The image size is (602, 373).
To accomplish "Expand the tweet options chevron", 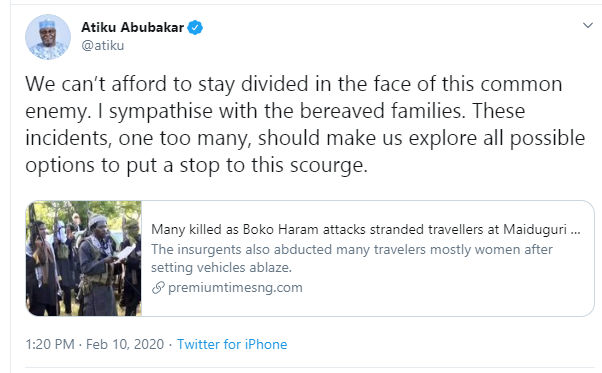I will point(588,26).
